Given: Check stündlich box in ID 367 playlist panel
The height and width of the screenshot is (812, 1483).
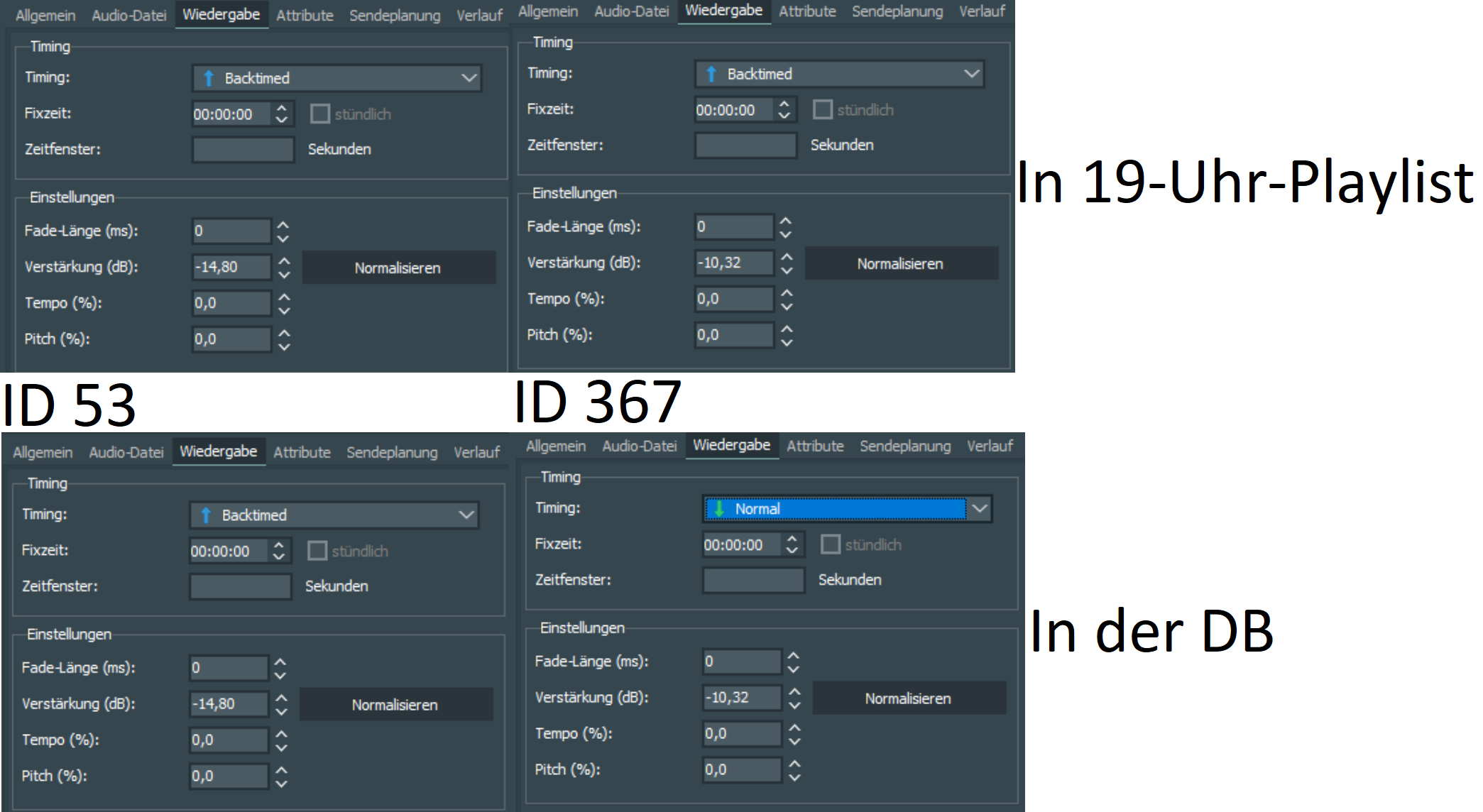Looking at the screenshot, I should 822,109.
